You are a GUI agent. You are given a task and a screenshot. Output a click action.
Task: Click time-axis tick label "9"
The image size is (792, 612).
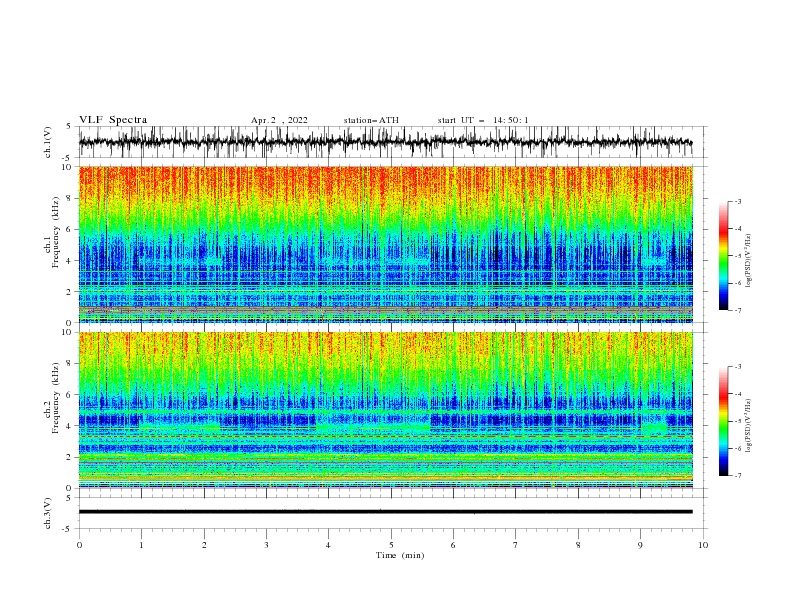[640, 545]
